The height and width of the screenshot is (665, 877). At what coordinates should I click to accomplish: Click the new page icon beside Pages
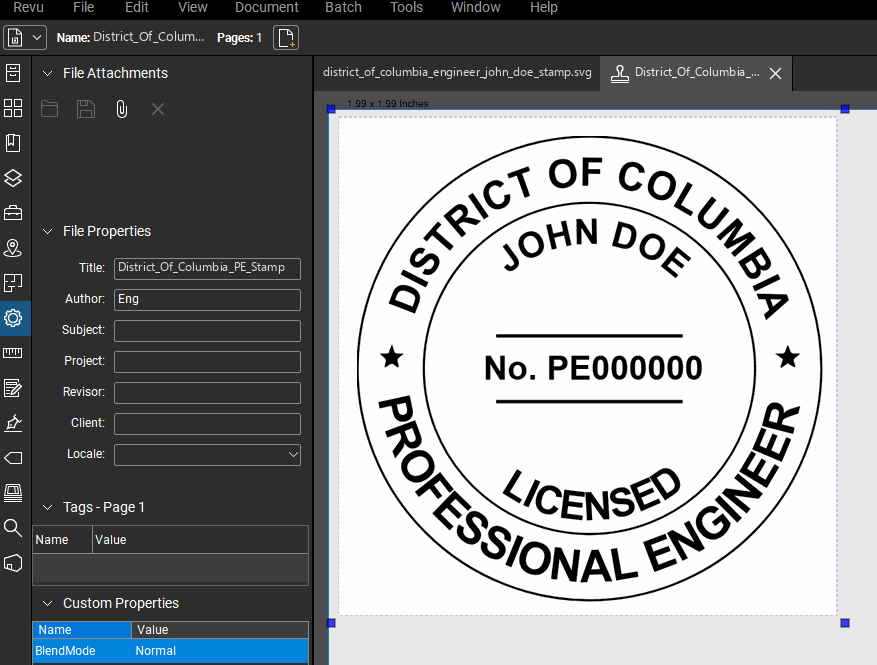(x=286, y=37)
